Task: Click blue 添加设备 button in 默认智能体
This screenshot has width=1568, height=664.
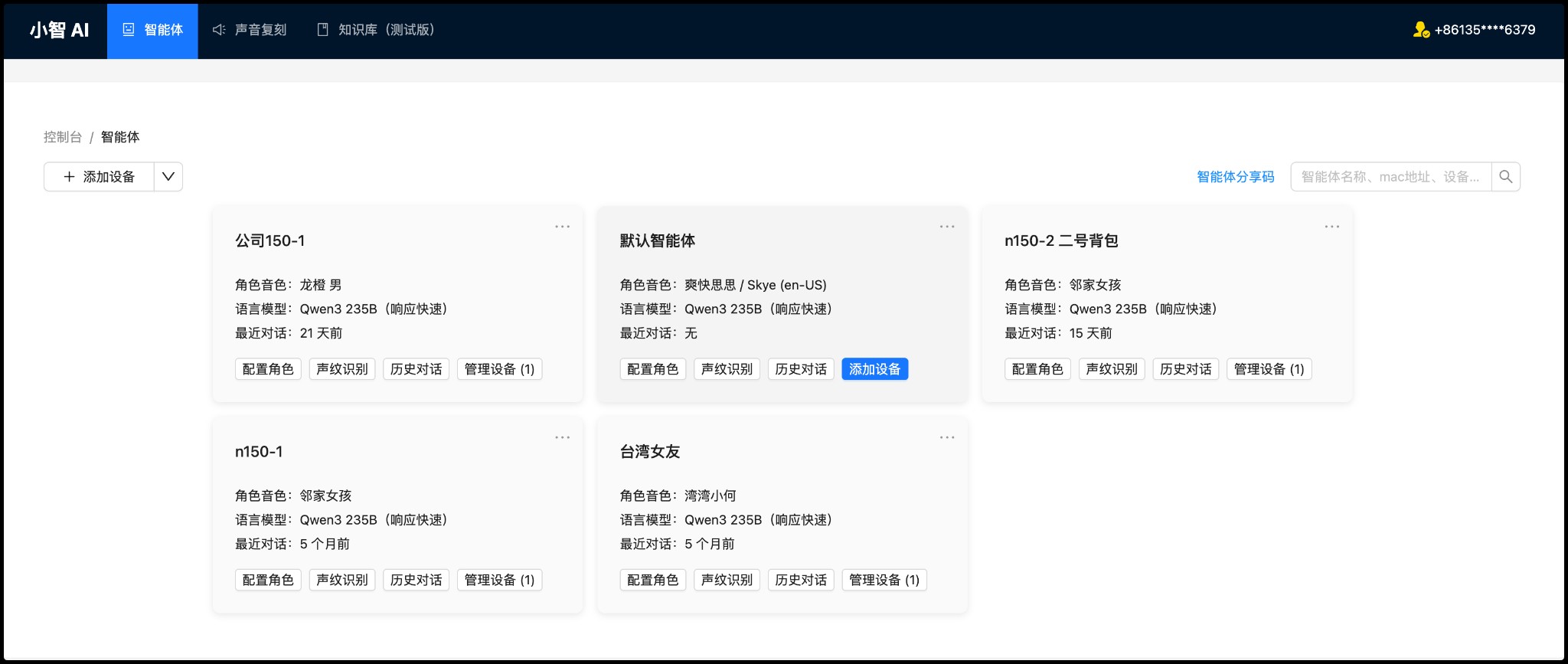Action: pyautogui.click(x=875, y=369)
